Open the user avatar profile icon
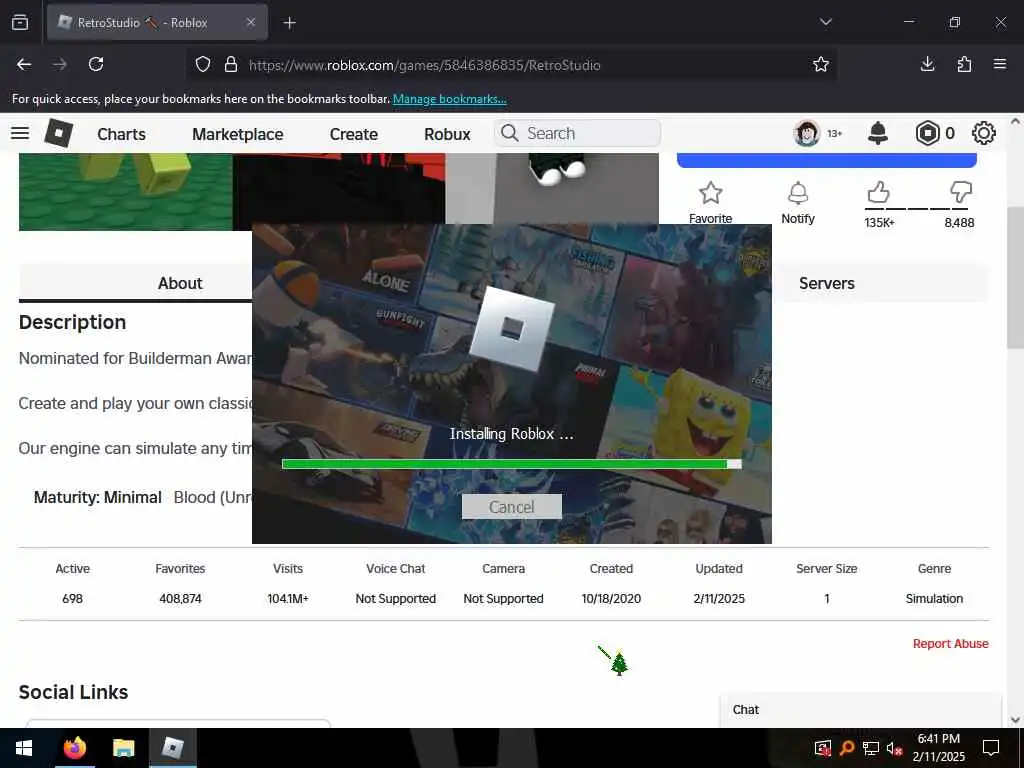 [x=807, y=133]
